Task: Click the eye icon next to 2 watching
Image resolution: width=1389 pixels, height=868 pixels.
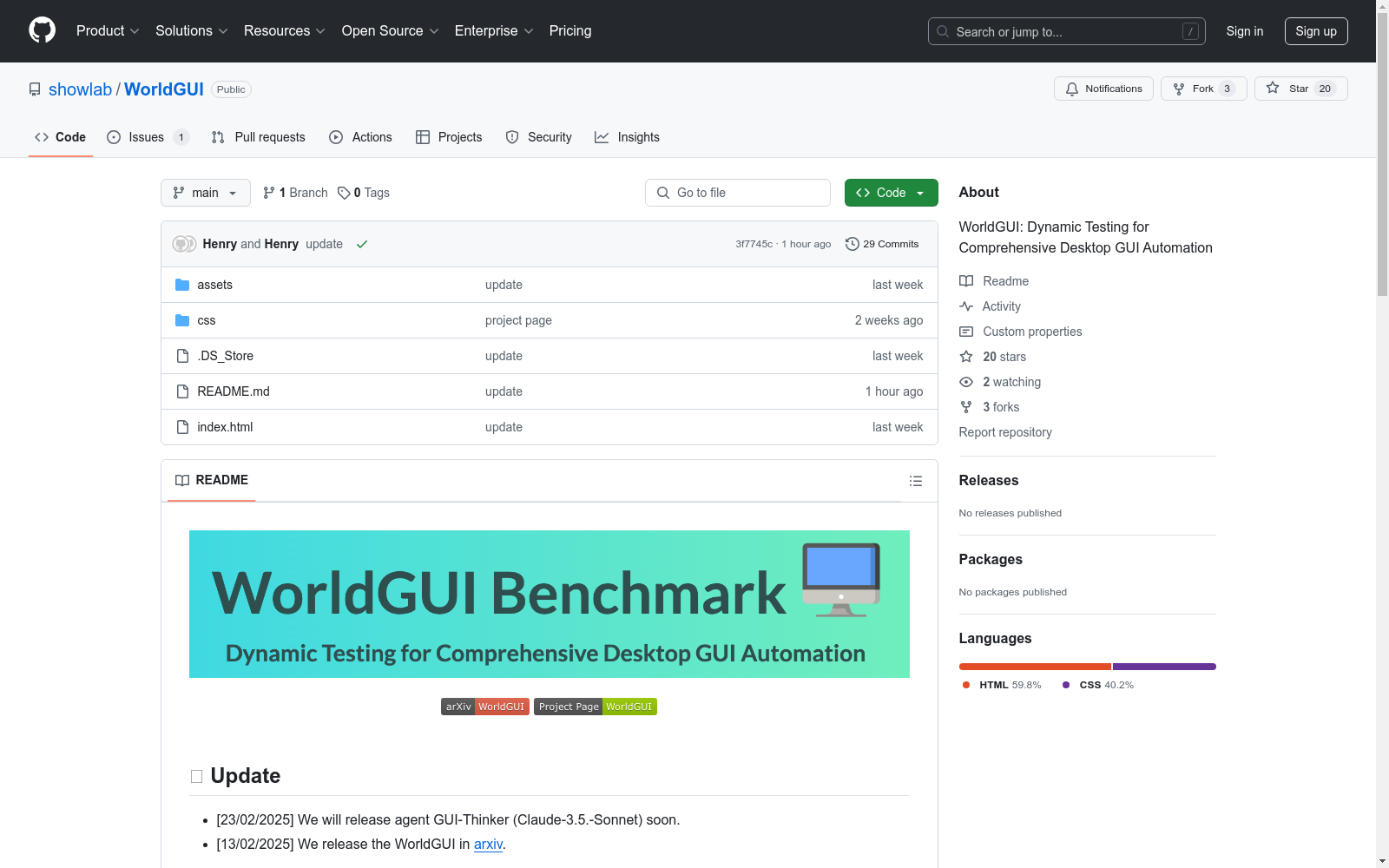Action: pyautogui.click(x=966, y=382)
